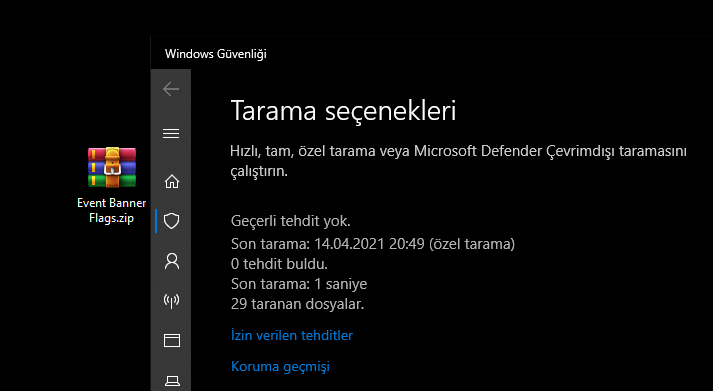Open the Home section in sidebar
Image resolution: width=713 pixels, height=391 pixels.
point(171,182)
